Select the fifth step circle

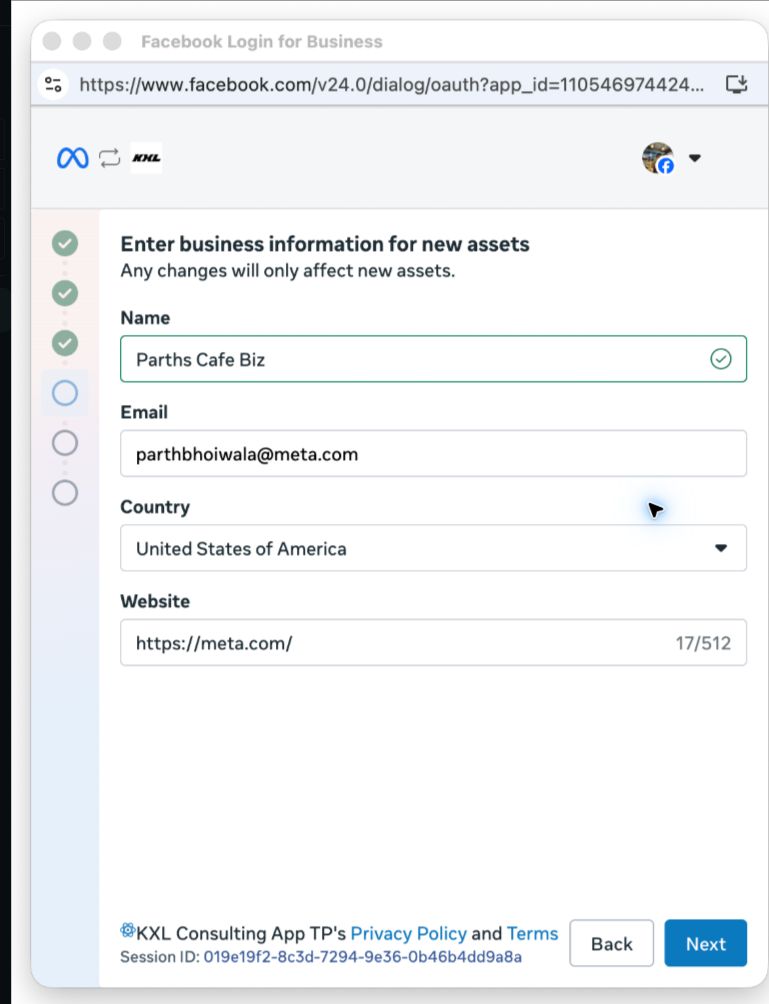(65, 443)
